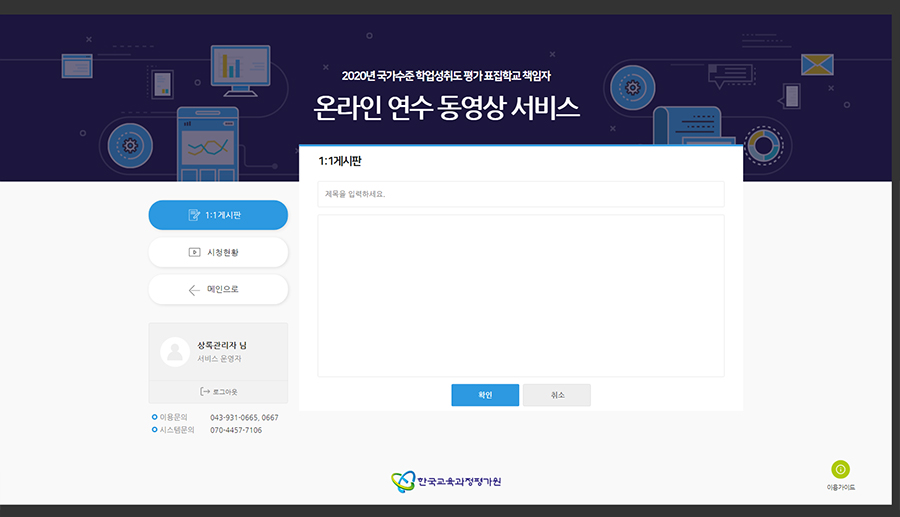Log out using the 로그아웃 link
The width and height of the screenshot is (900, 517).
(x=218, y=391)
